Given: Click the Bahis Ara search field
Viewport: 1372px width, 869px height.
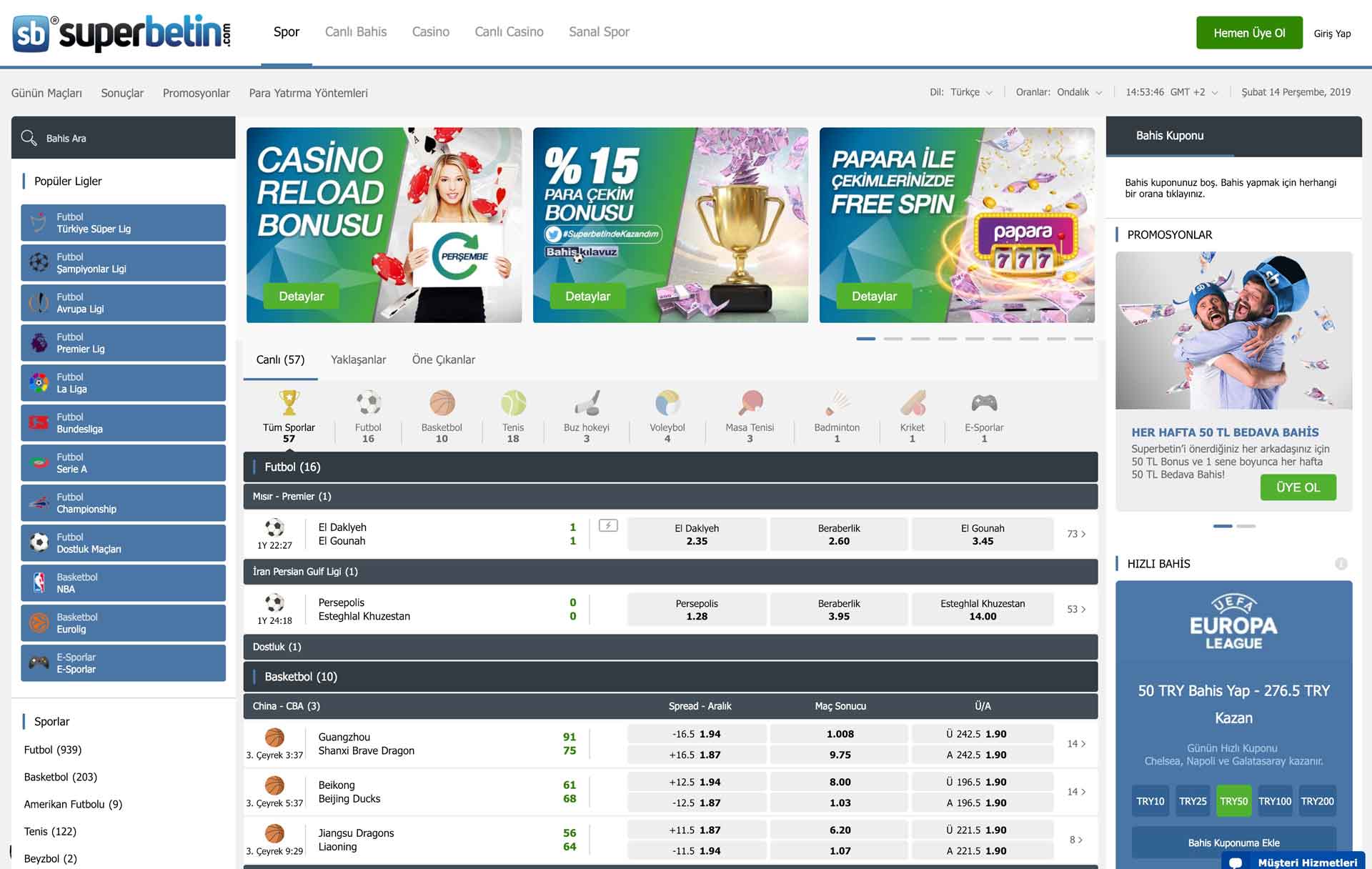Looking at the screenshot, I should point(123,138).
